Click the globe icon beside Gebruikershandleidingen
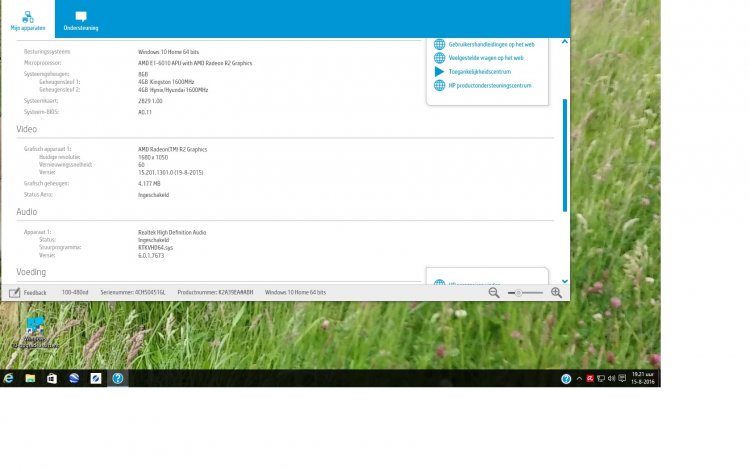750x469 pixels. click(439, 44)
